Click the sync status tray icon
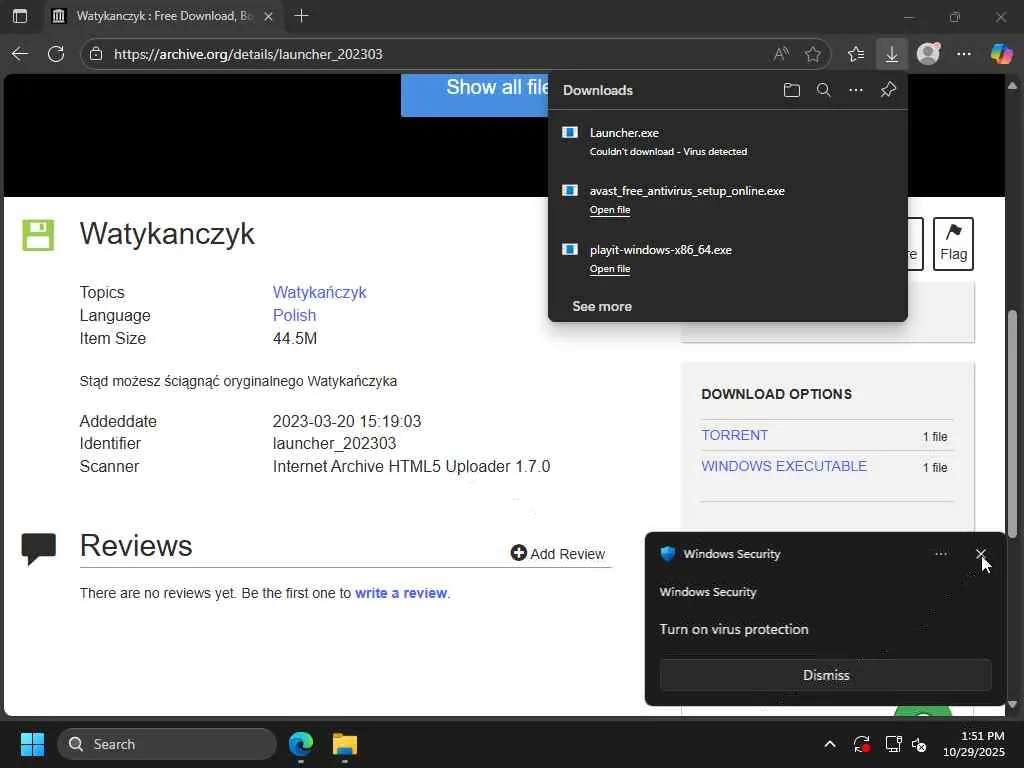 (x=861, y=744)
